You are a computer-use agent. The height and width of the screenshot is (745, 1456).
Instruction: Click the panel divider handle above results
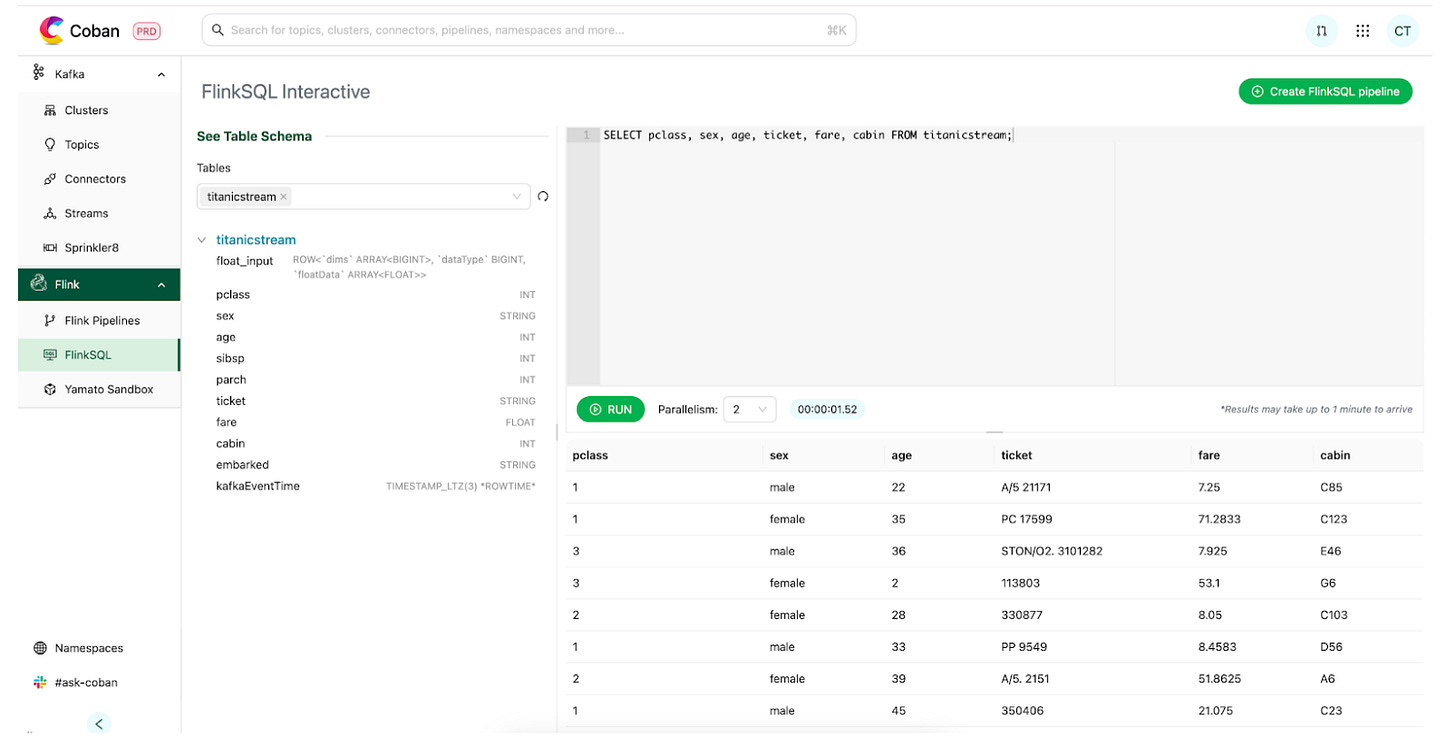[994, 432]
